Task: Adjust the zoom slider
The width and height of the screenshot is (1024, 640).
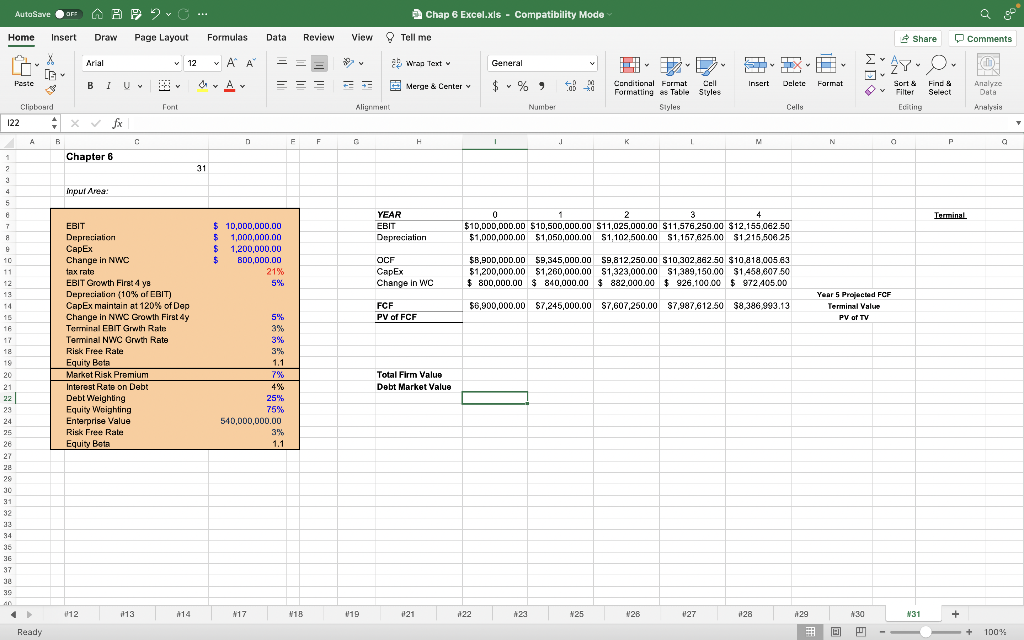Action: 925,632
